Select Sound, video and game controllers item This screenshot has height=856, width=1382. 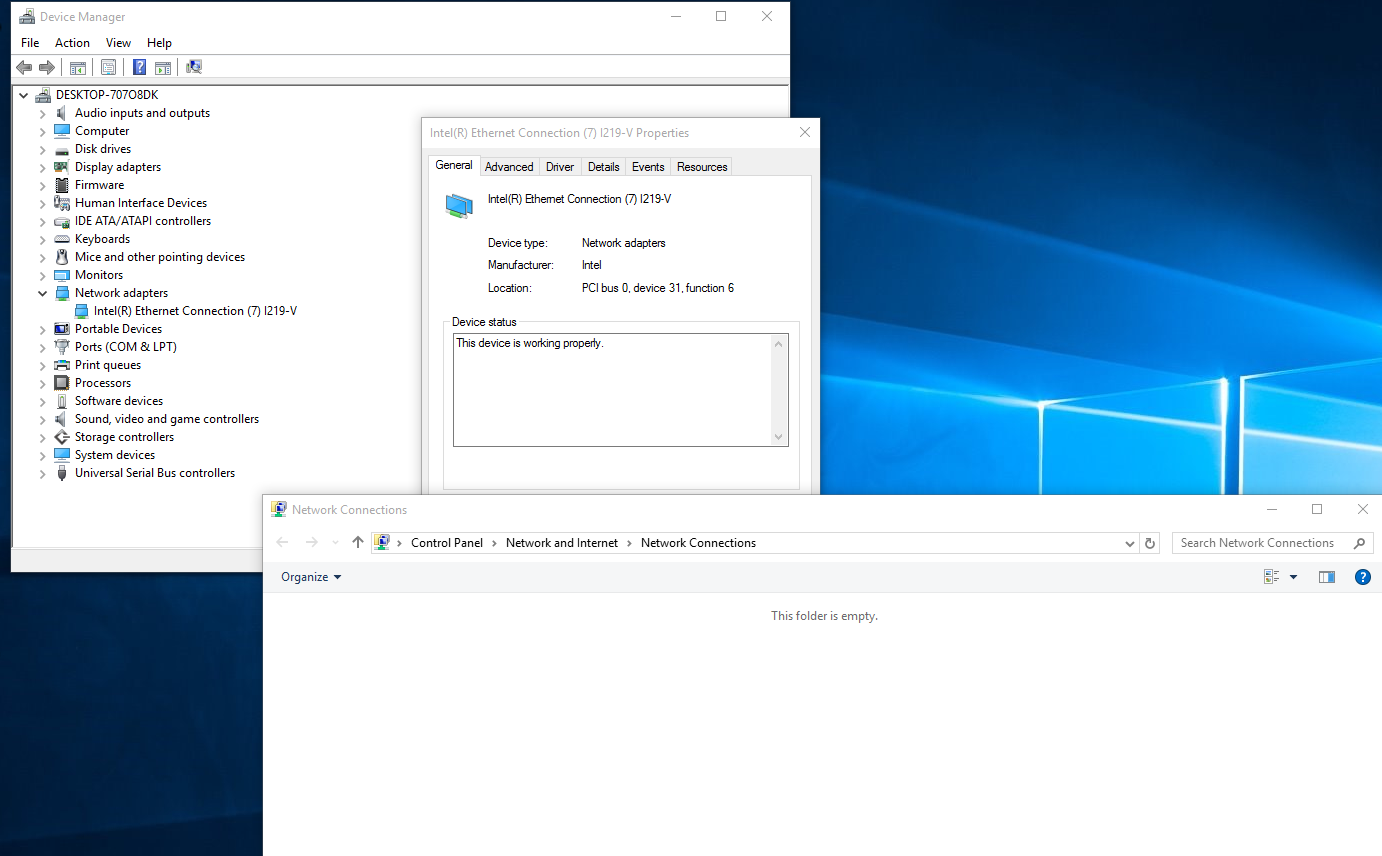click(x=167, y=419)
